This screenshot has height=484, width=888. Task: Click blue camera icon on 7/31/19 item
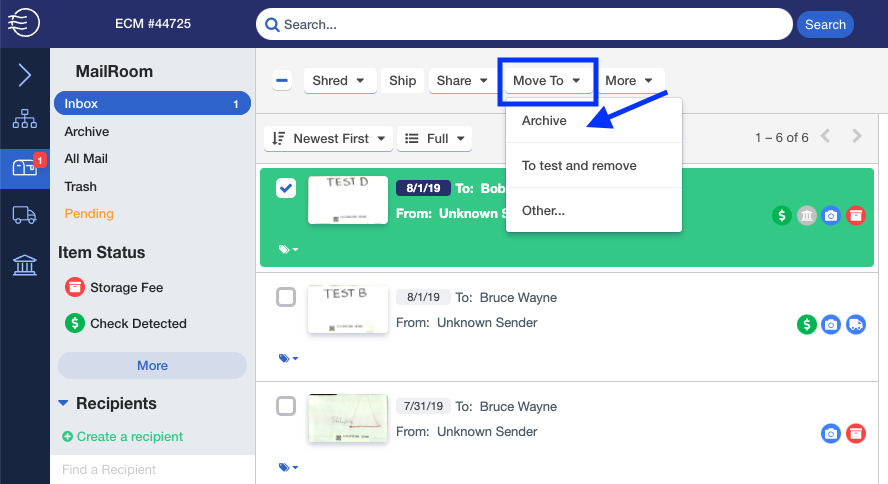pos(831,434)
